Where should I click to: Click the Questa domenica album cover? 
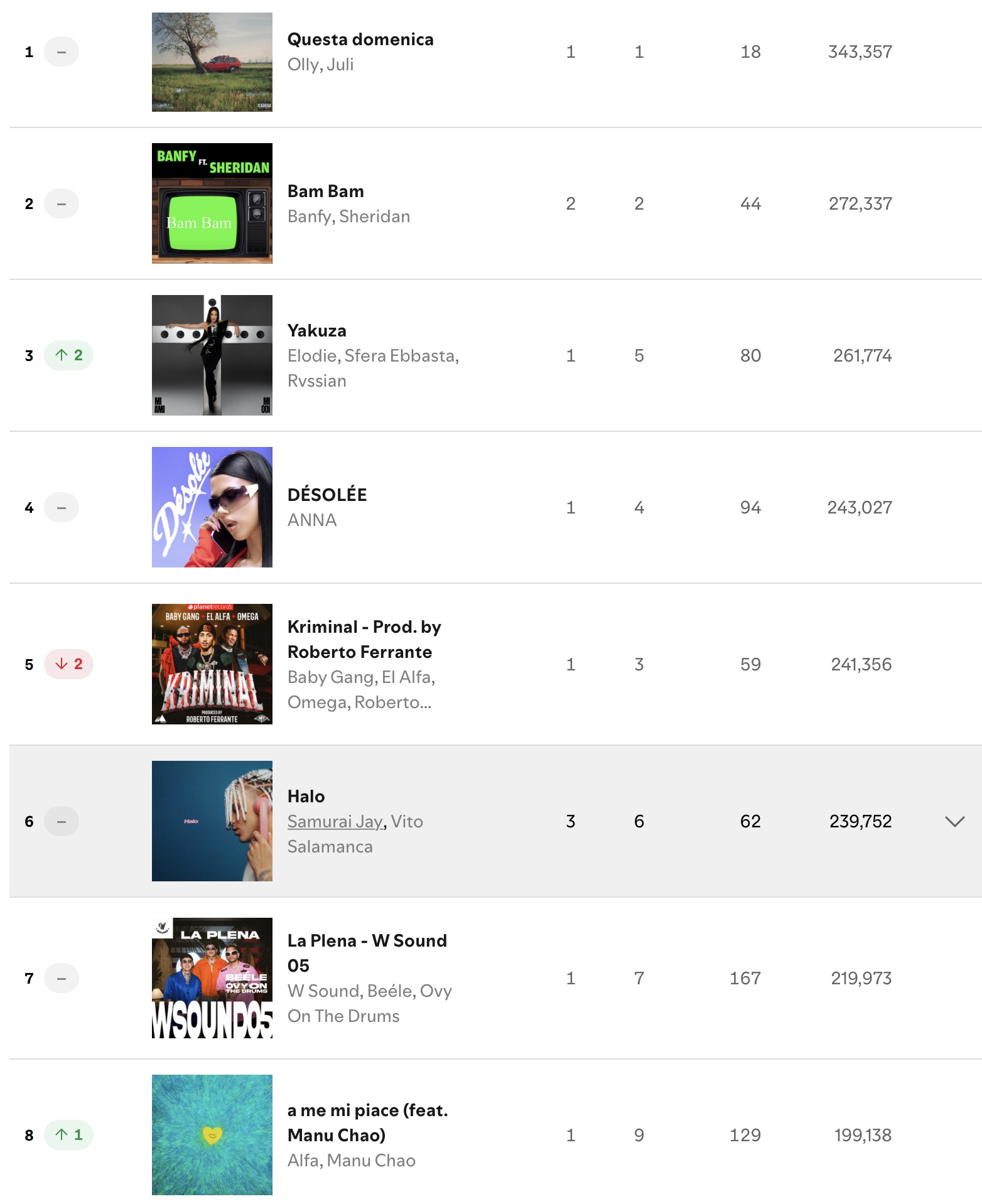(212, 62)
